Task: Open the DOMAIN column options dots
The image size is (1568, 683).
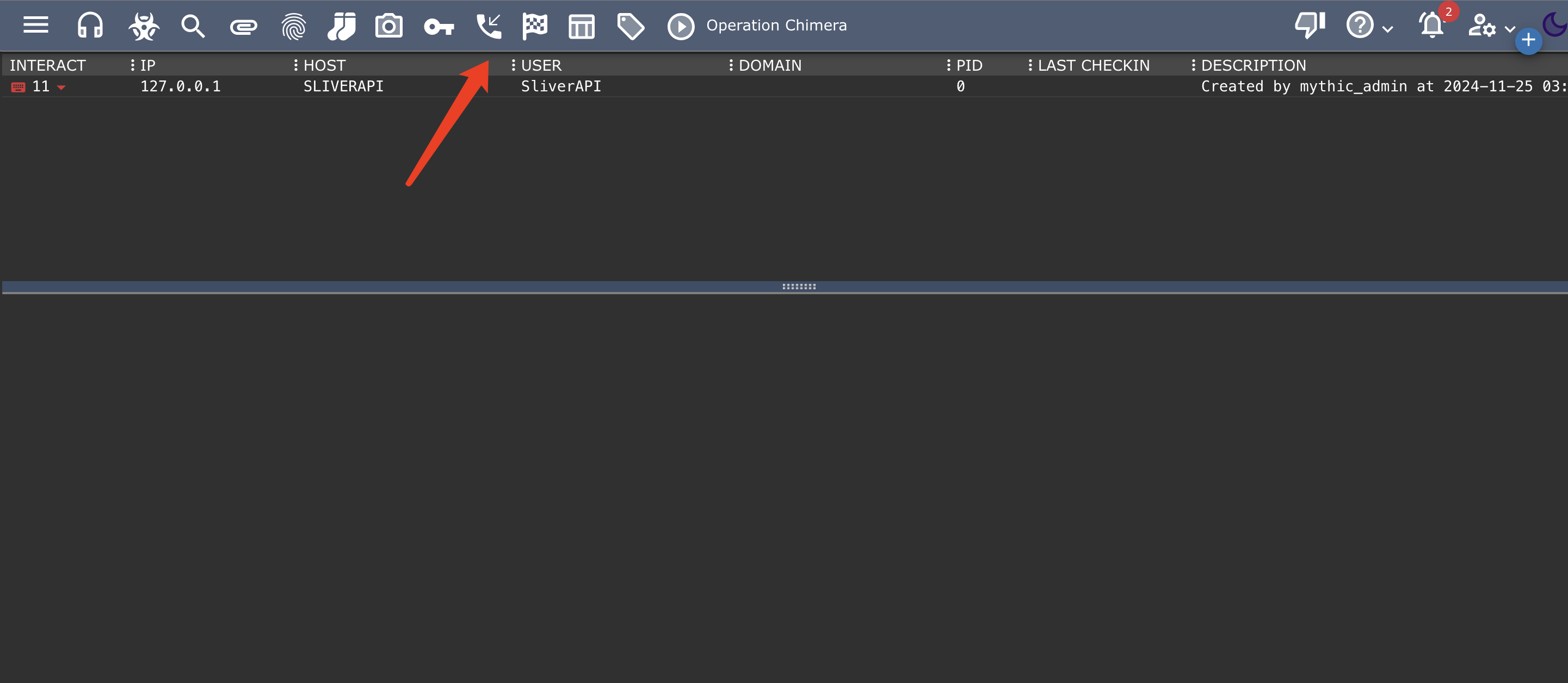Action: (731, 65)
